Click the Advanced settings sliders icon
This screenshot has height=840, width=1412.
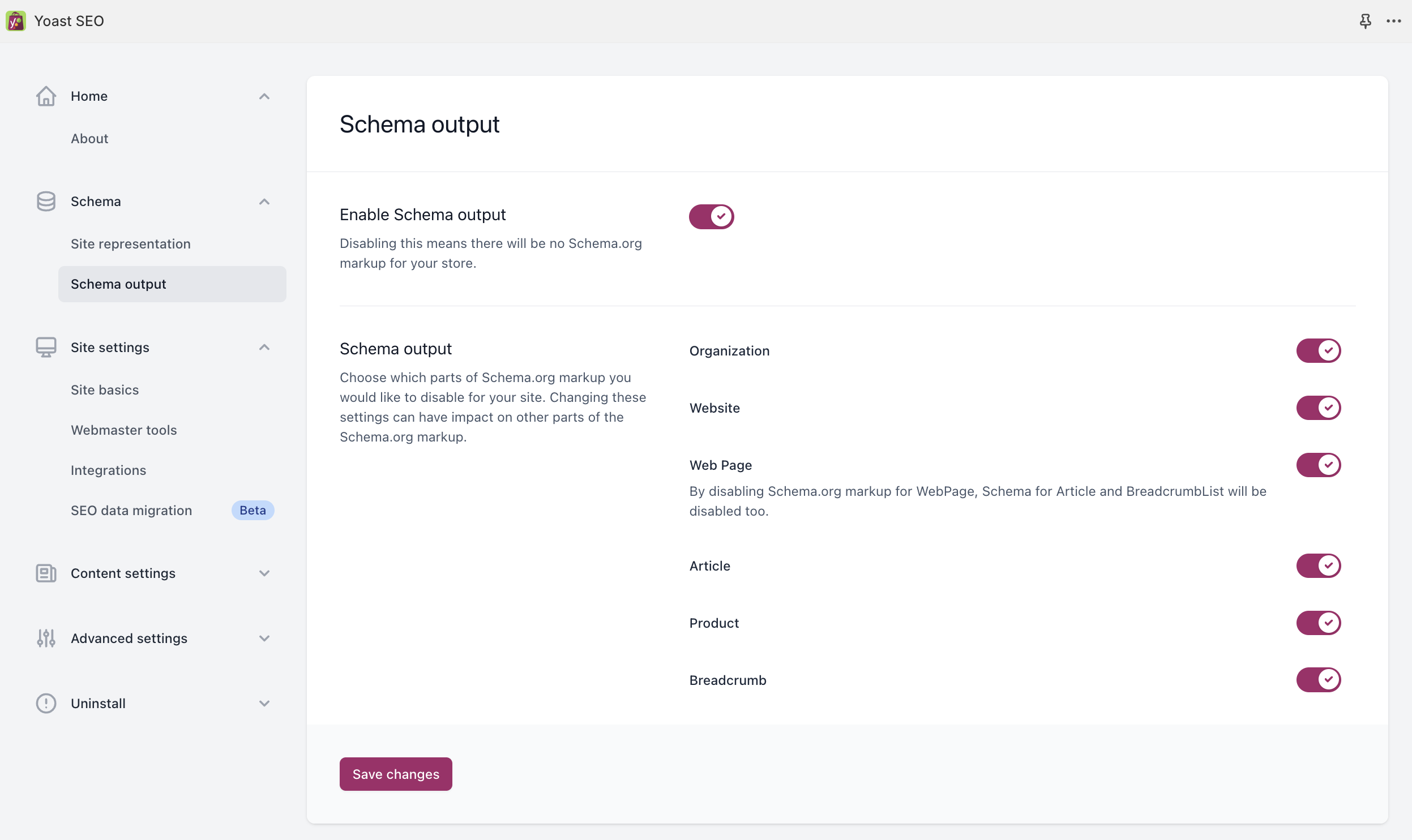[x=46, y=638]
